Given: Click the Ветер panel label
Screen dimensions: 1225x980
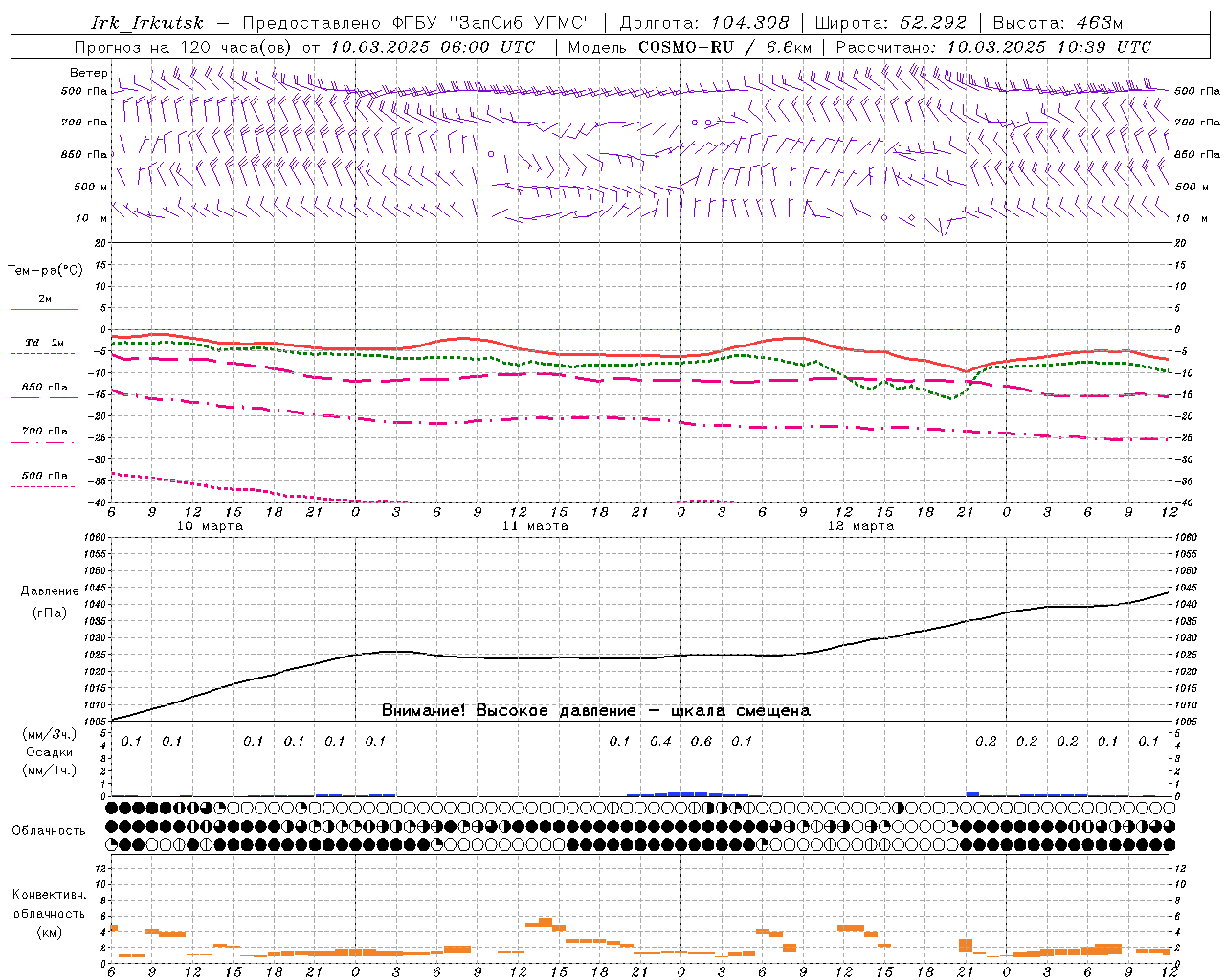Looking at the screenshot, I should point(89,73).
